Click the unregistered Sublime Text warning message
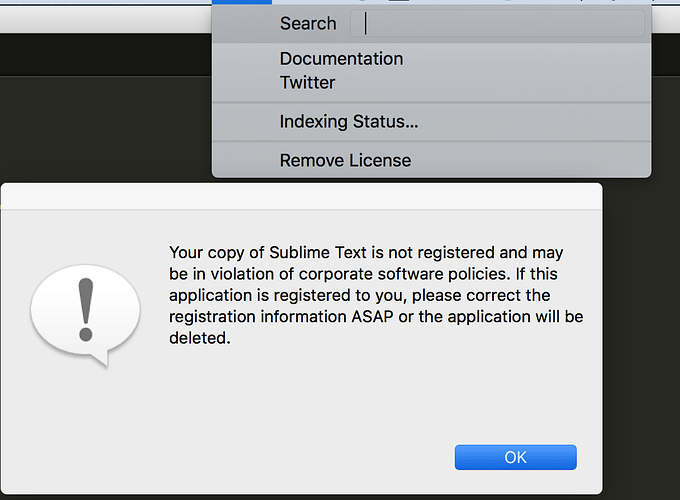 tap(376, 295)
